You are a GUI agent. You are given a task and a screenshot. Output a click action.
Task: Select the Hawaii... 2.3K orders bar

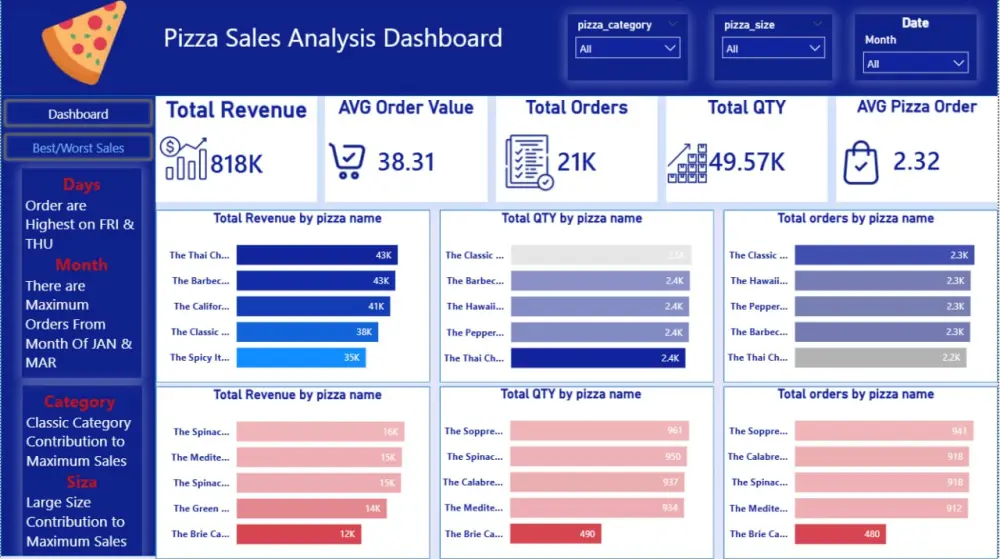pos(883,280)
